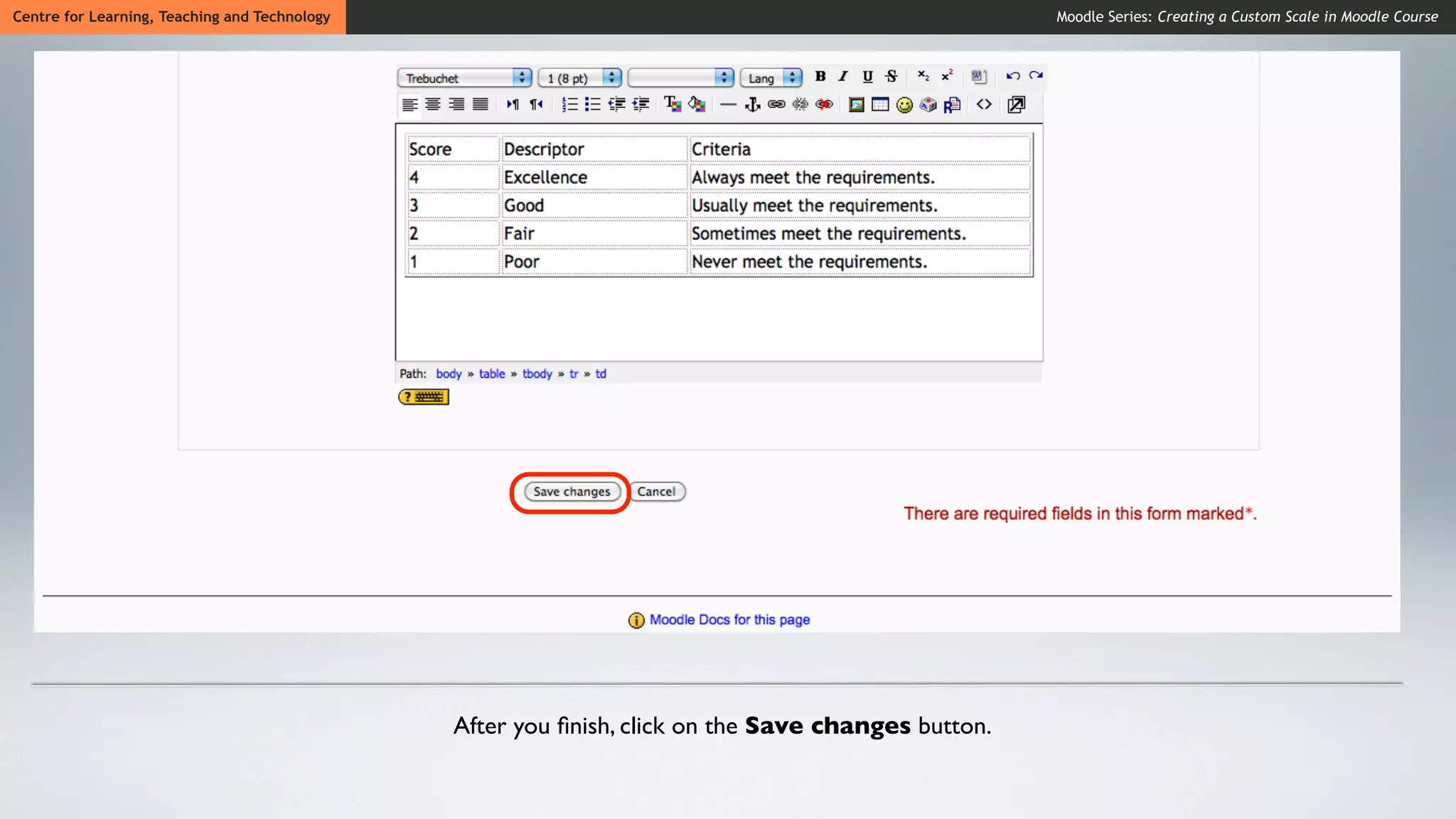Select td in the editor path
This screenshot has height=819, width=1456.
(601, 374)
